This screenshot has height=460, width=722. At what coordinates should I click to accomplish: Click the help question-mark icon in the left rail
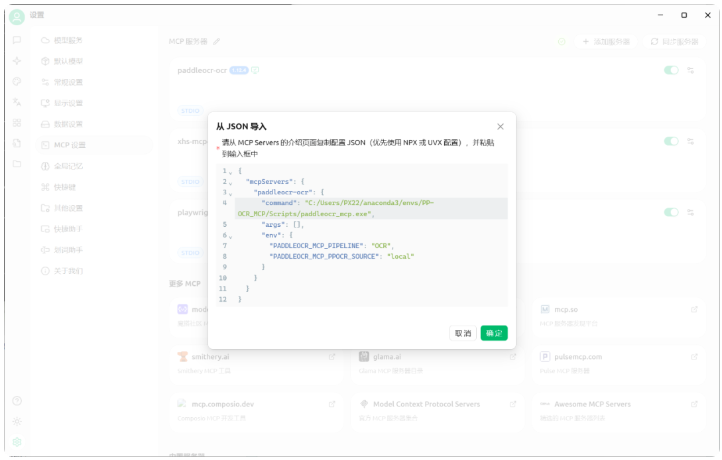[x=17, y=401]
